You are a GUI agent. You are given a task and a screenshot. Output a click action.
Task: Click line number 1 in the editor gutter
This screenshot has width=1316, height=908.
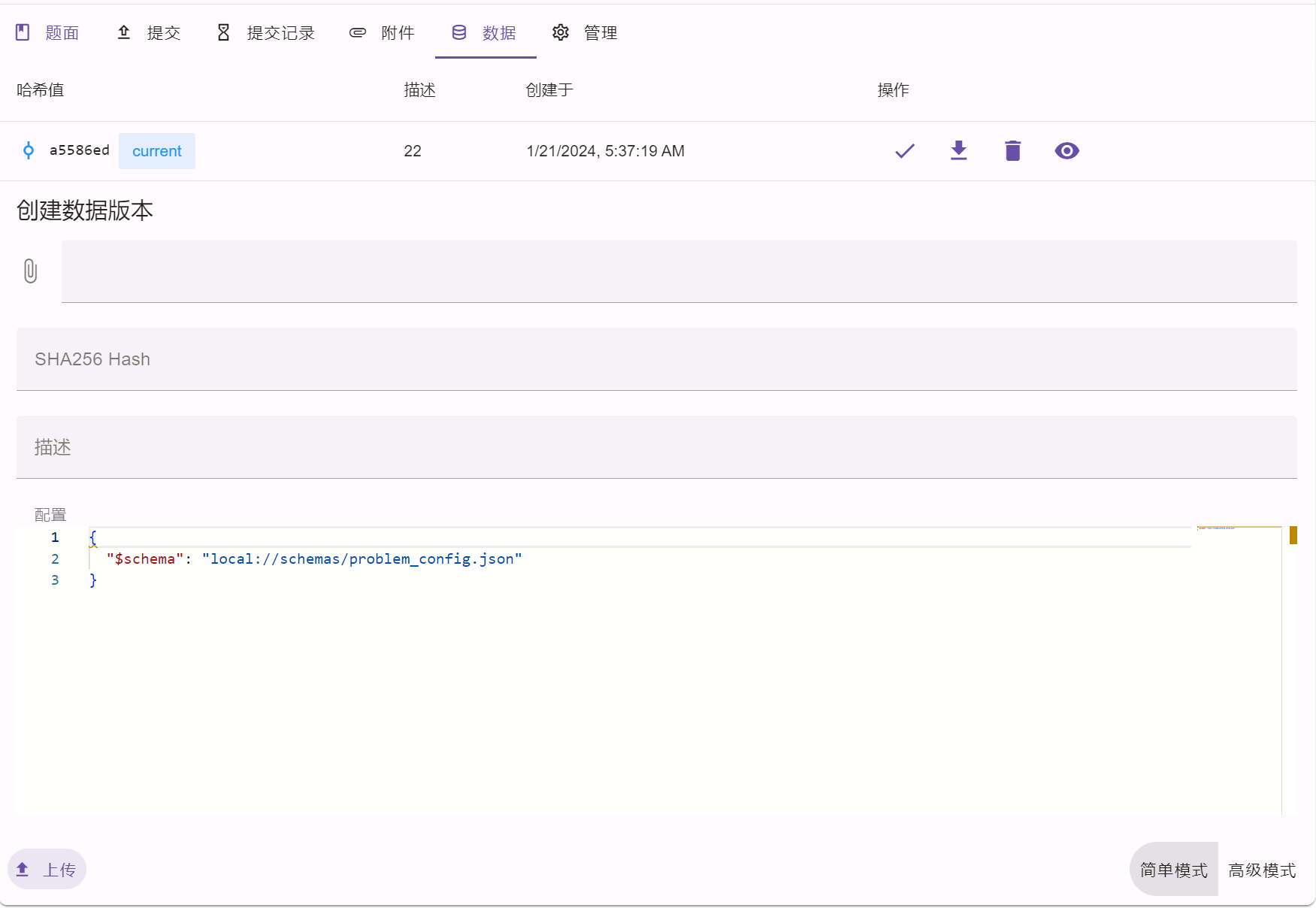tap(55, 537)
